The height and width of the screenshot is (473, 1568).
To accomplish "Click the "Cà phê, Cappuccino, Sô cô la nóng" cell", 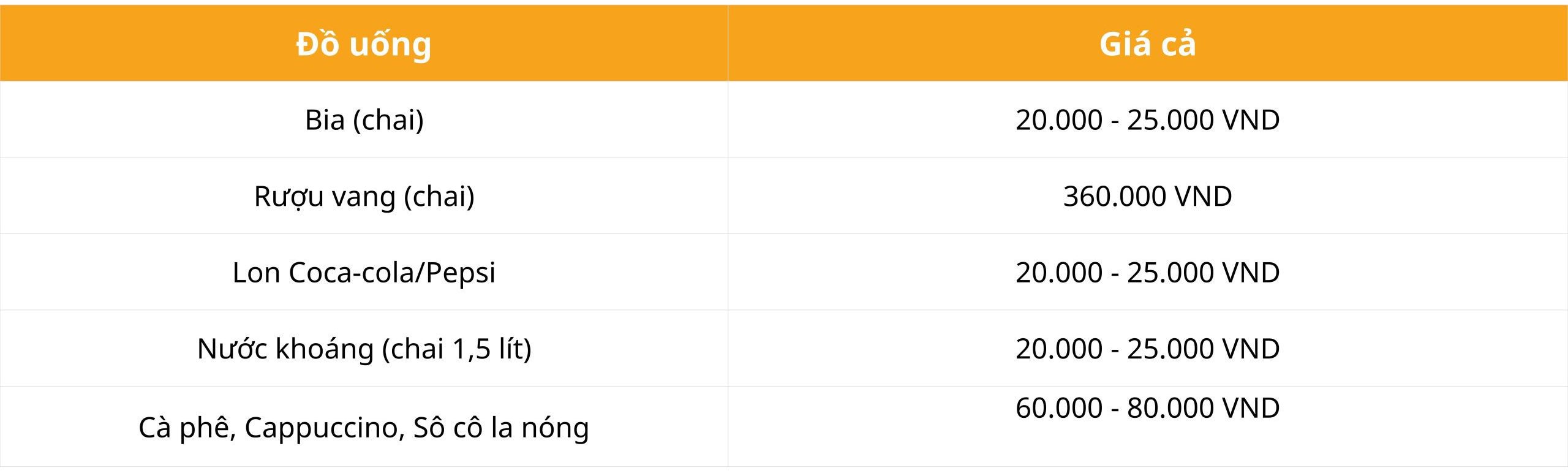I will (x=364, y=427).
